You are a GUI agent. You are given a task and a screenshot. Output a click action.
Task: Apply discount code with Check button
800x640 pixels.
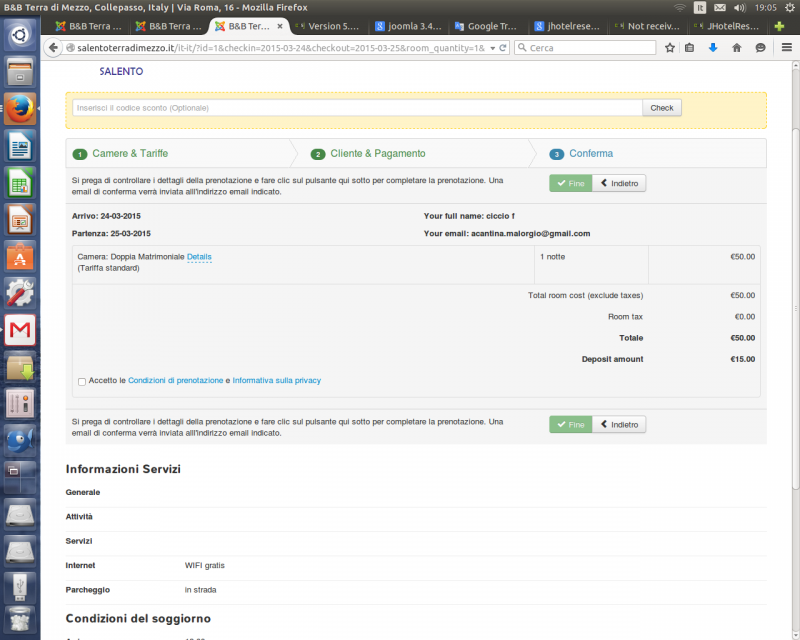click(661, 108)
